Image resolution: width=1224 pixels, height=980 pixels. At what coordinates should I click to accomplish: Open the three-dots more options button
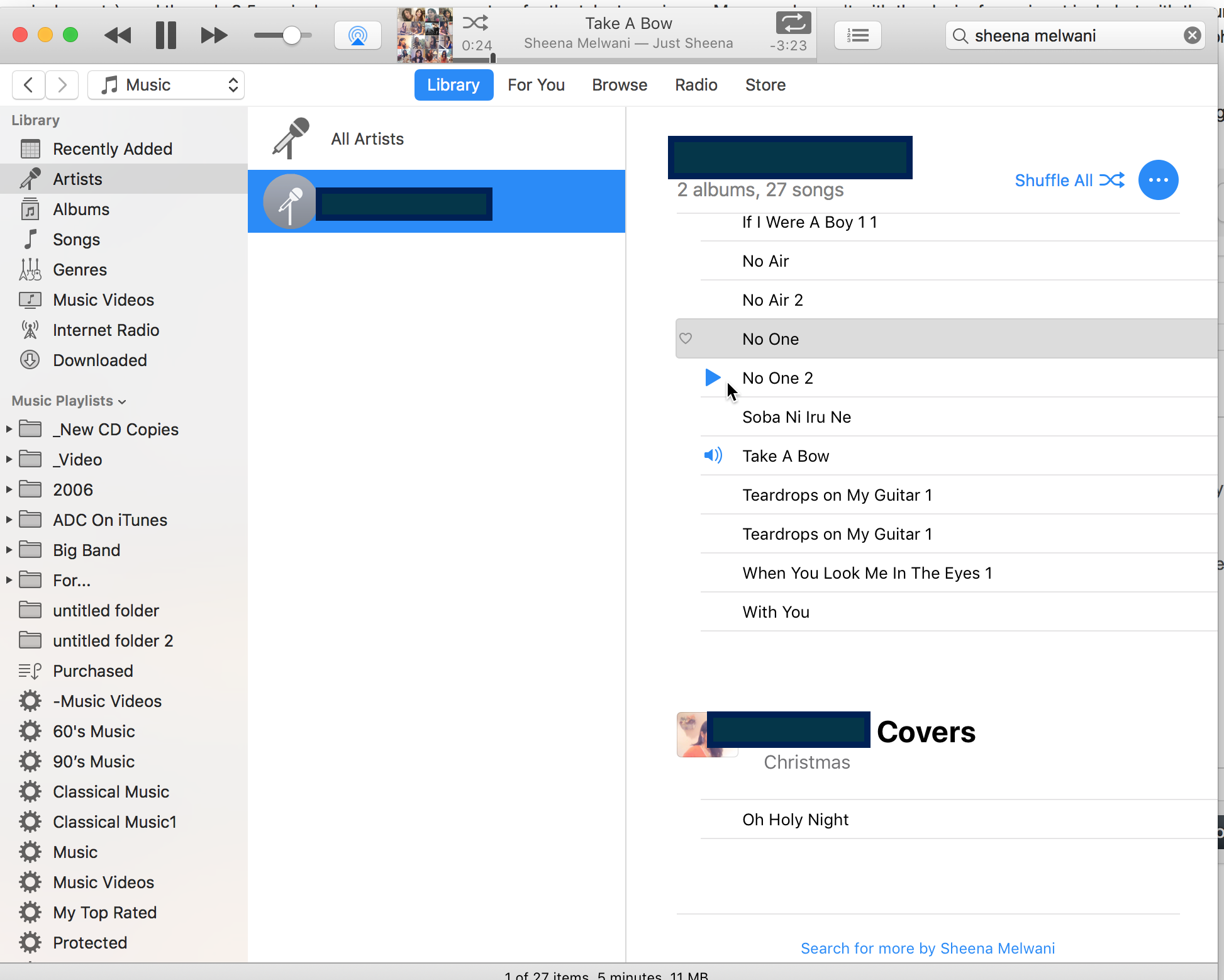click(x=1158, y=180)
